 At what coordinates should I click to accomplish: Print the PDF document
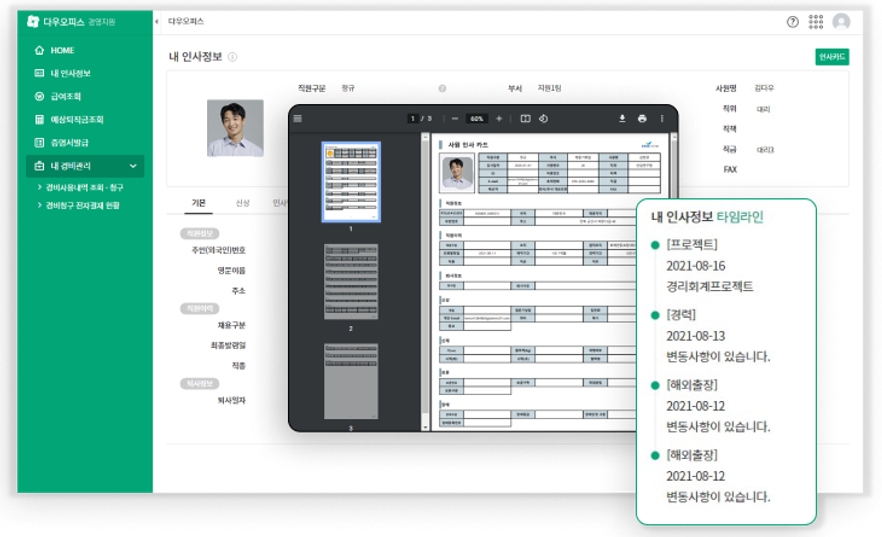642,119
